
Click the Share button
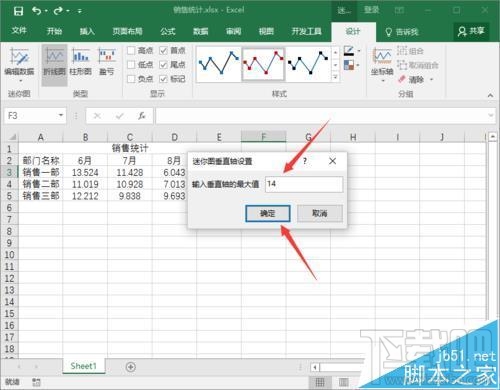click(x=471, y=31)
